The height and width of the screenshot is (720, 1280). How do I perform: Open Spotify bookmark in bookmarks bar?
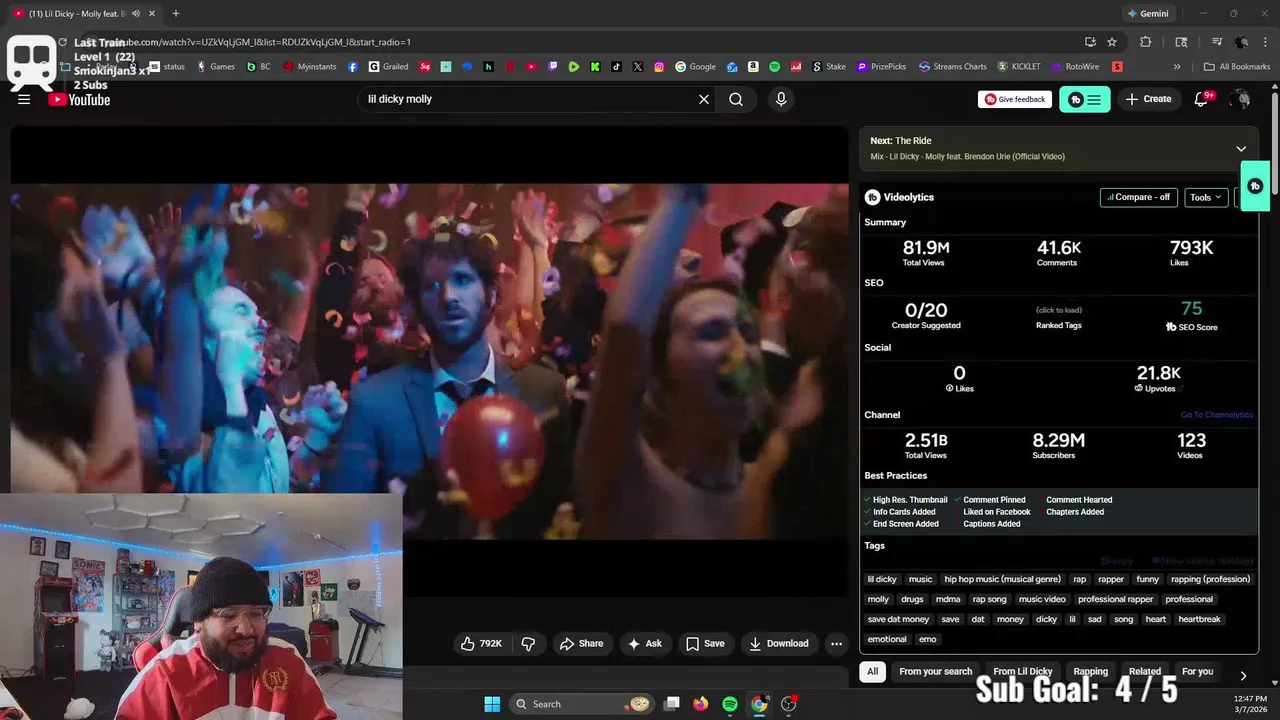tap(775, 67)
